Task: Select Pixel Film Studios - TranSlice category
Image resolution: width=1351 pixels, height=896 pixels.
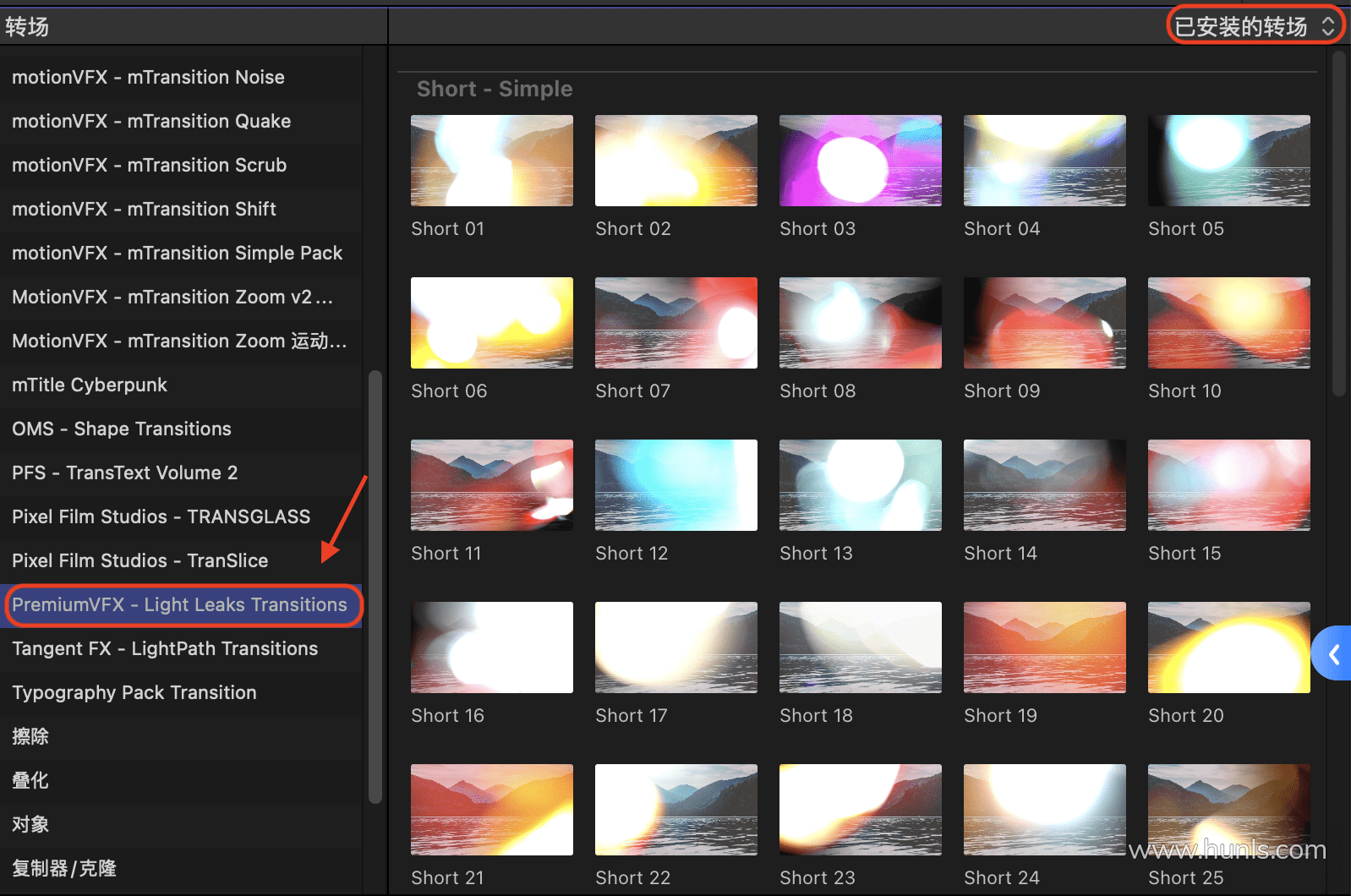Action: 181,560
